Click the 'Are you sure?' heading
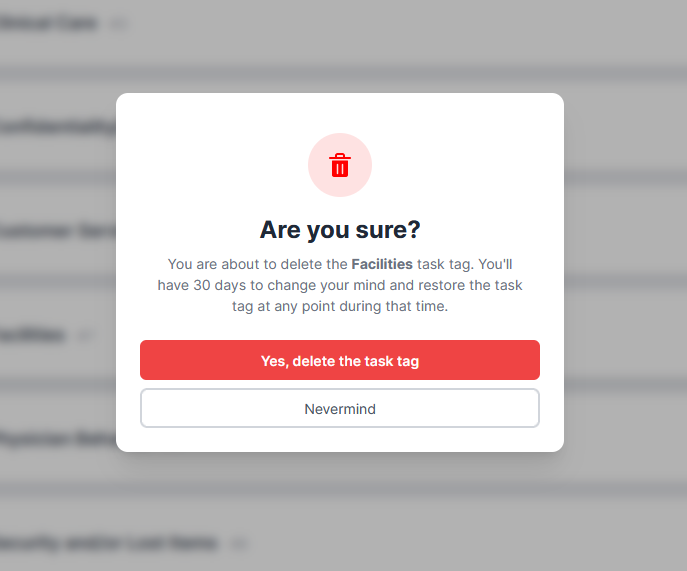 (340, 230)
